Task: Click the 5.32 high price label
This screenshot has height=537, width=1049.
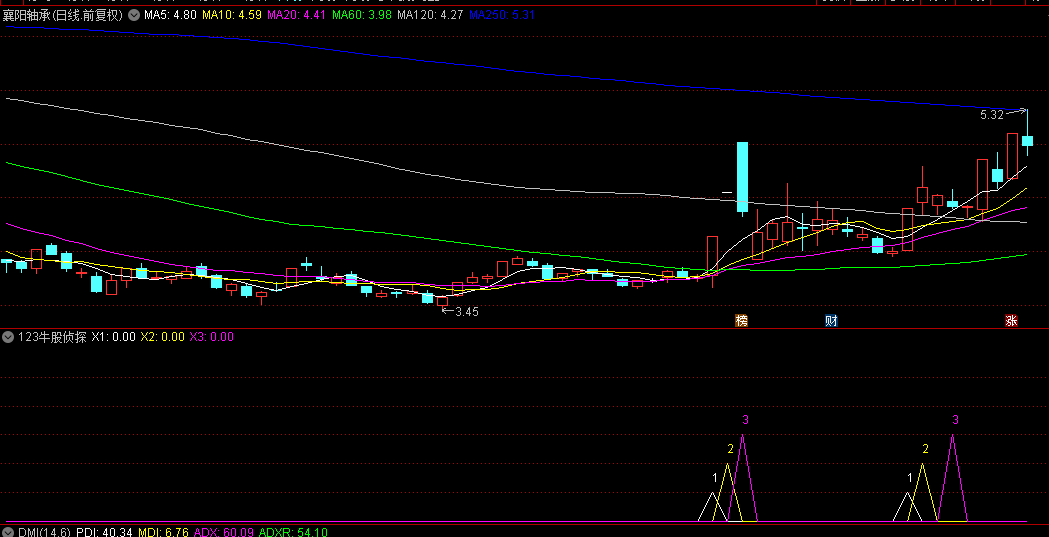Action: (992, 115)
